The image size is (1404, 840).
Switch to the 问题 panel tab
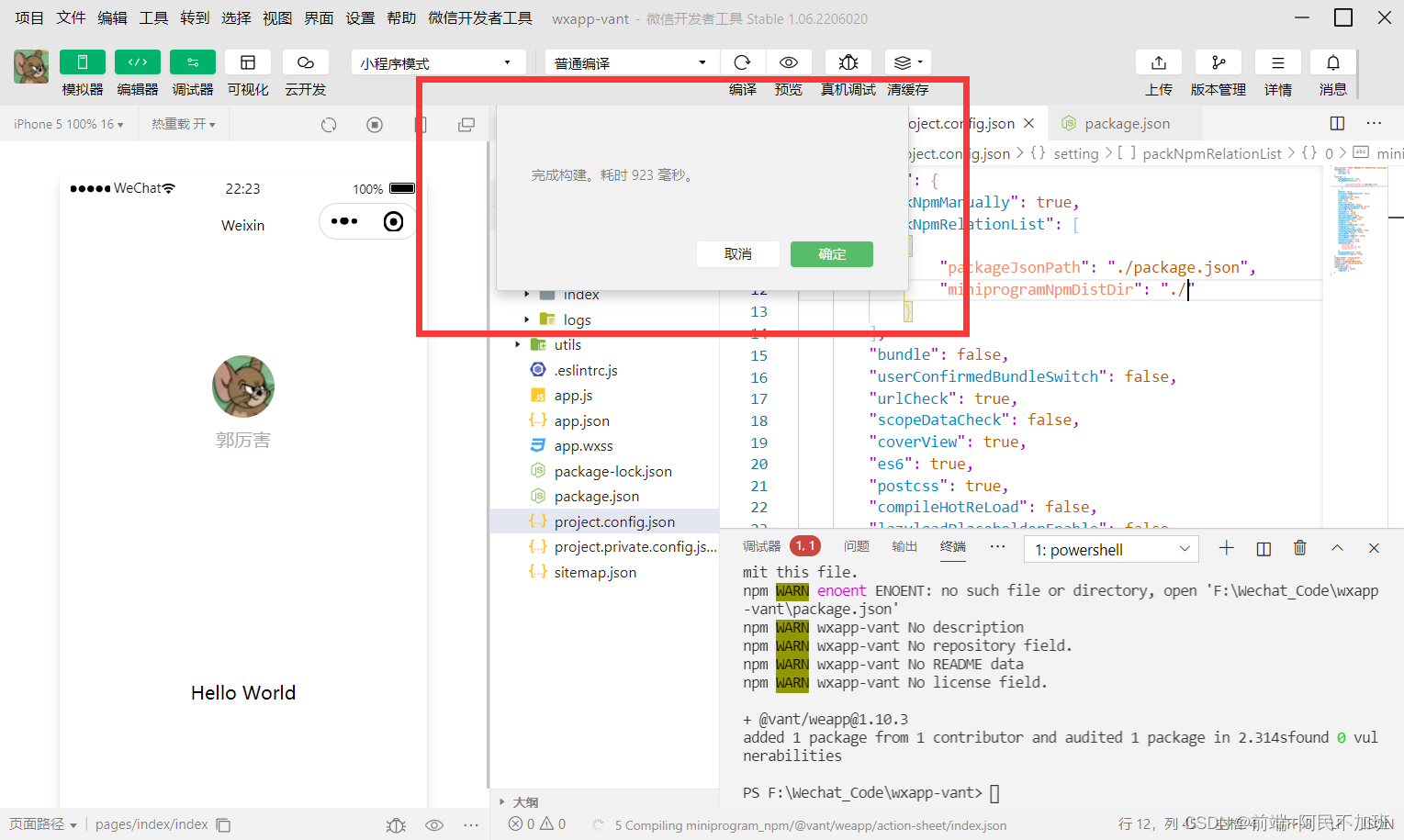(x=857, y=546)
